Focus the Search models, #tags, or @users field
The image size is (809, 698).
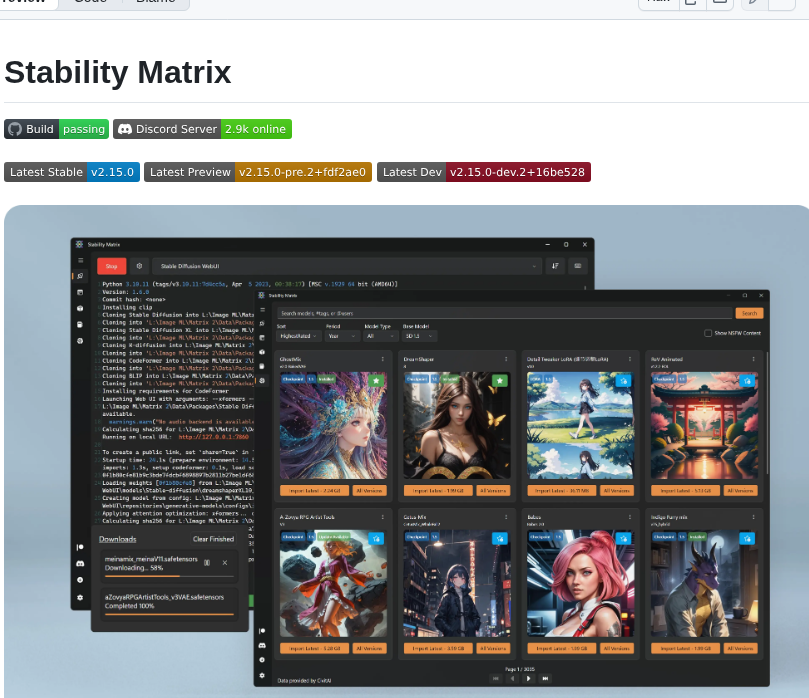[x=505, y=313]
